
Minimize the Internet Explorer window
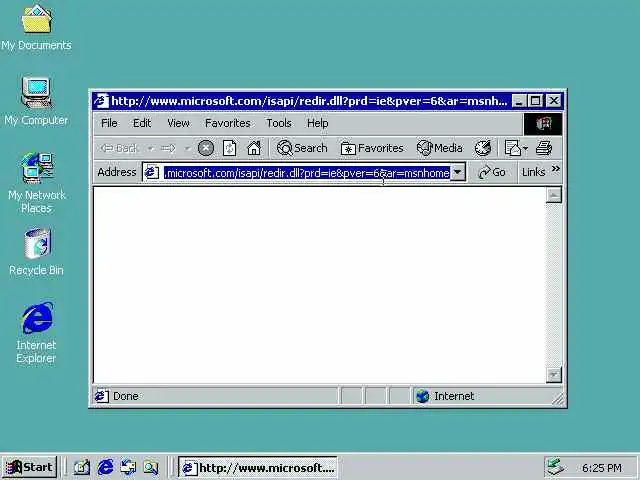[518, 101]
